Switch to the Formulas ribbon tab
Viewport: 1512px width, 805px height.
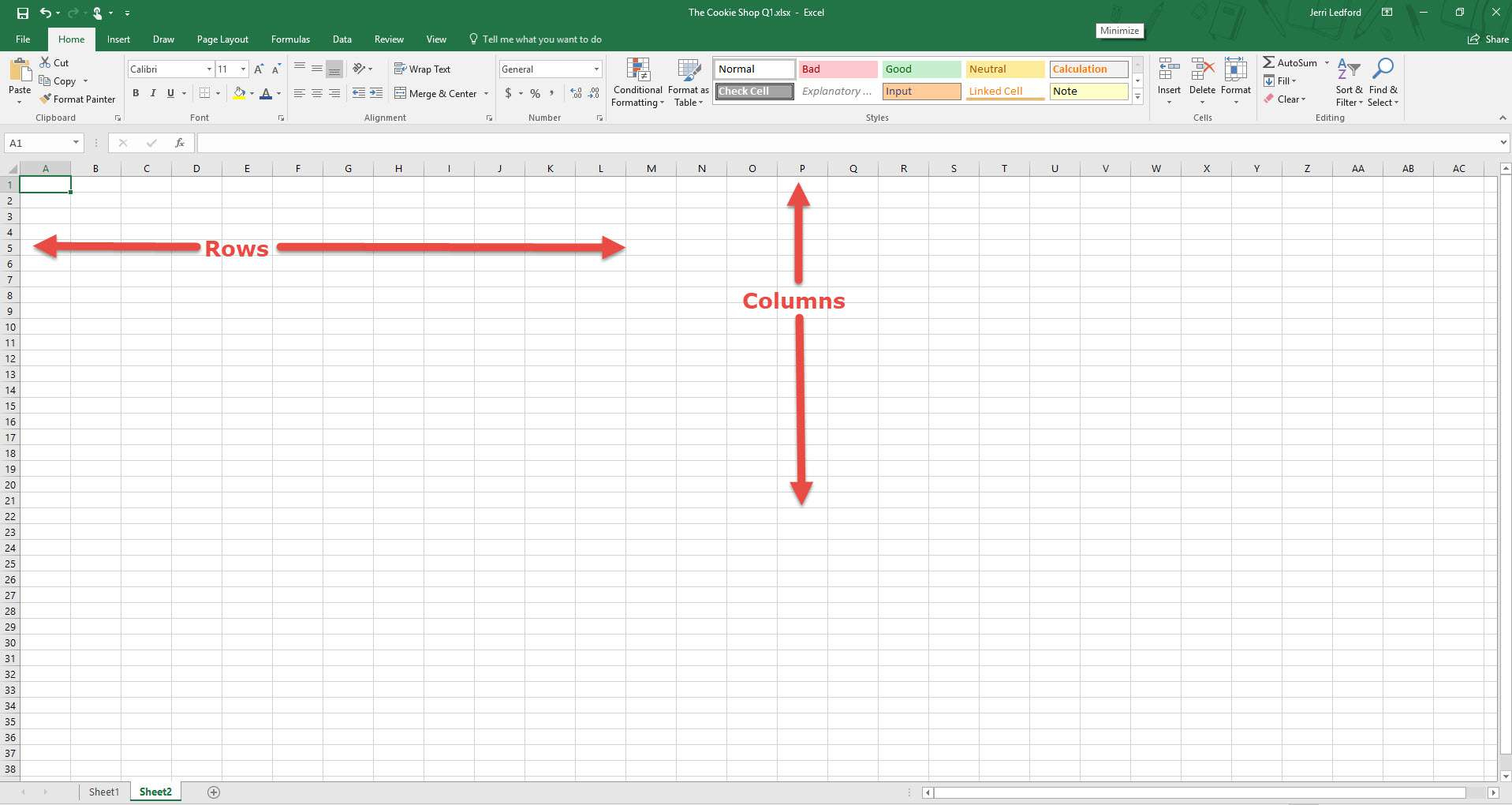[x=290, y=39]
